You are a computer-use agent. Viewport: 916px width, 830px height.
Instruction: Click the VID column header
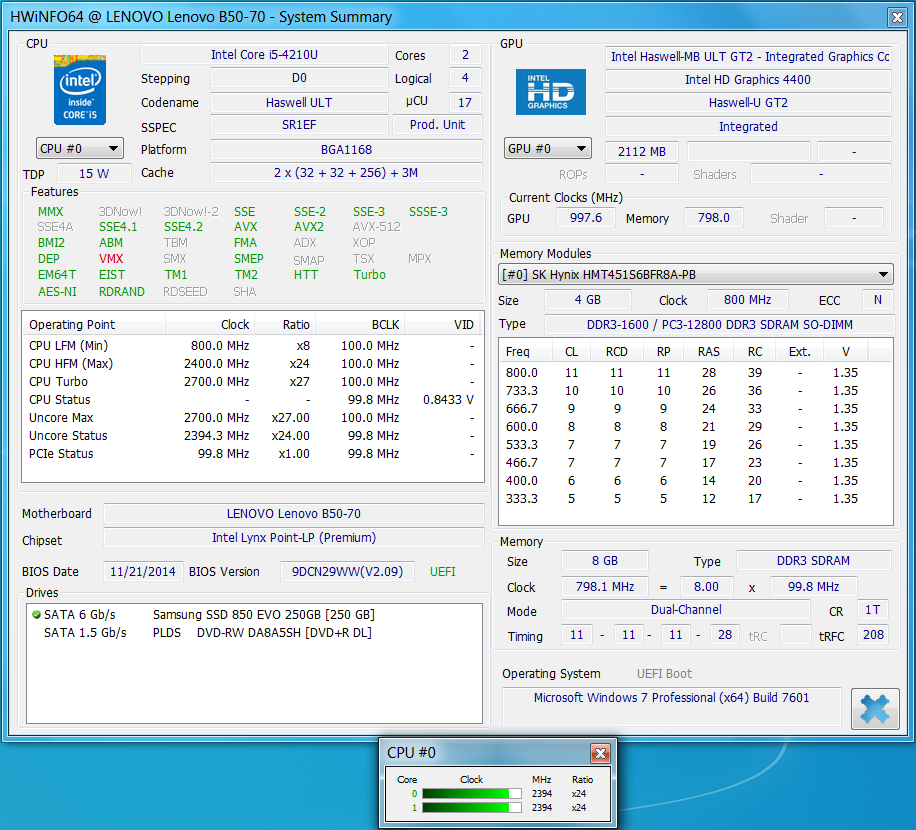(444, 325)
